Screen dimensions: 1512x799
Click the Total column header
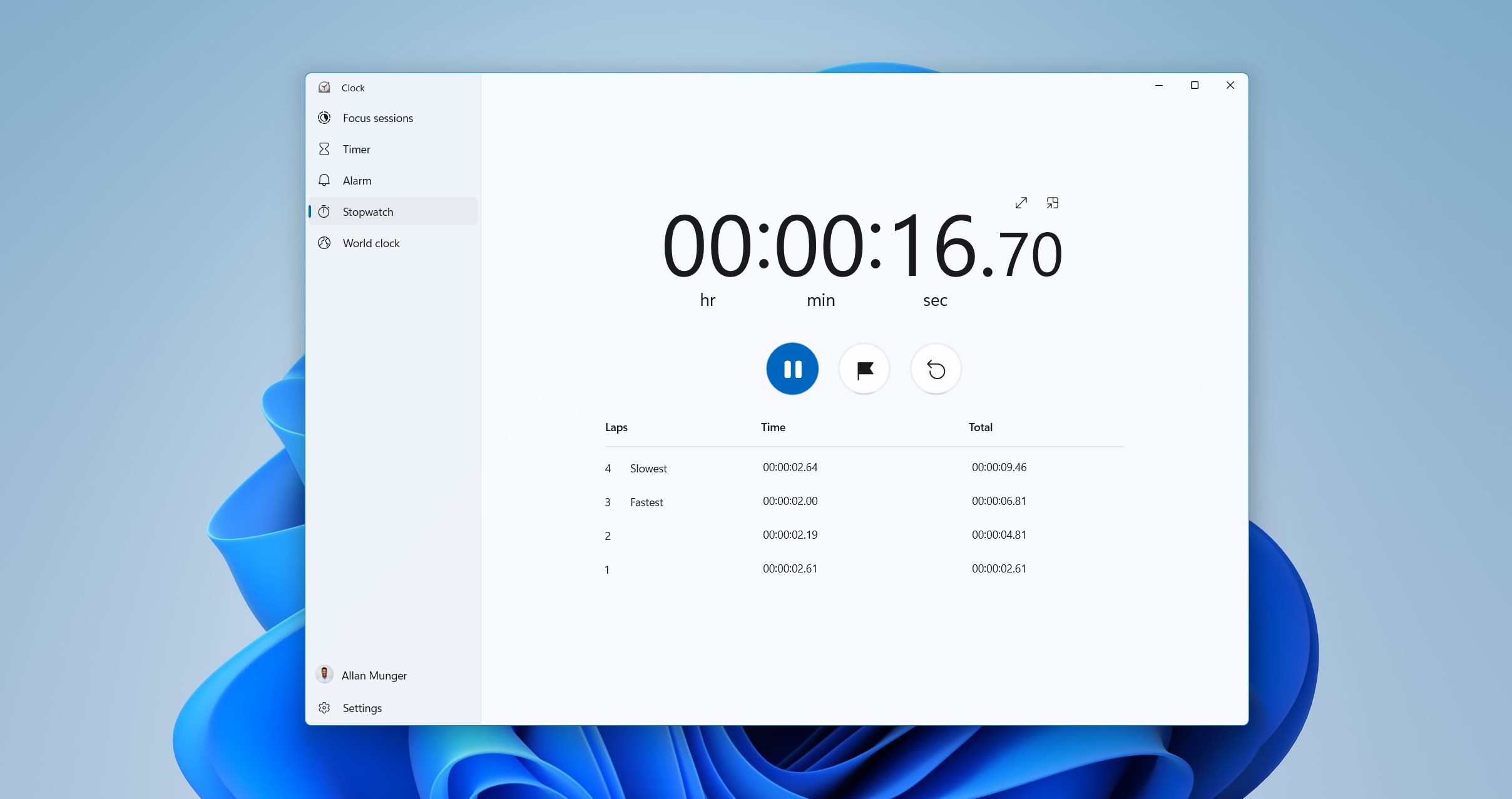pyautogui.click(x=980, y=427)
